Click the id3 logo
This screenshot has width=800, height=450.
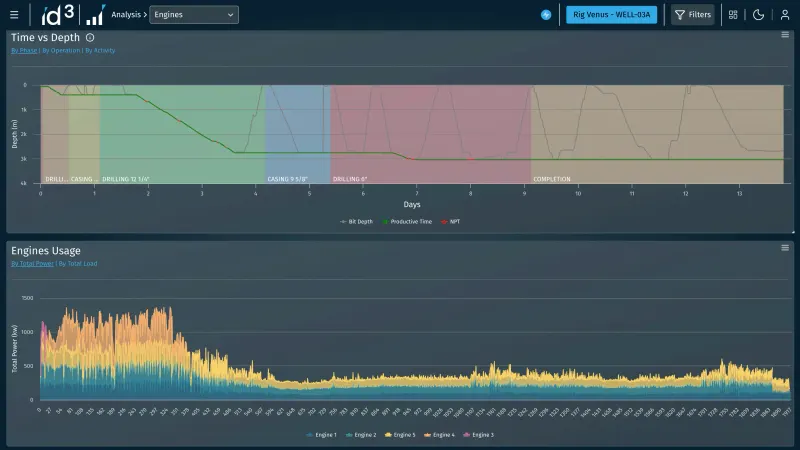click(58, 15)
